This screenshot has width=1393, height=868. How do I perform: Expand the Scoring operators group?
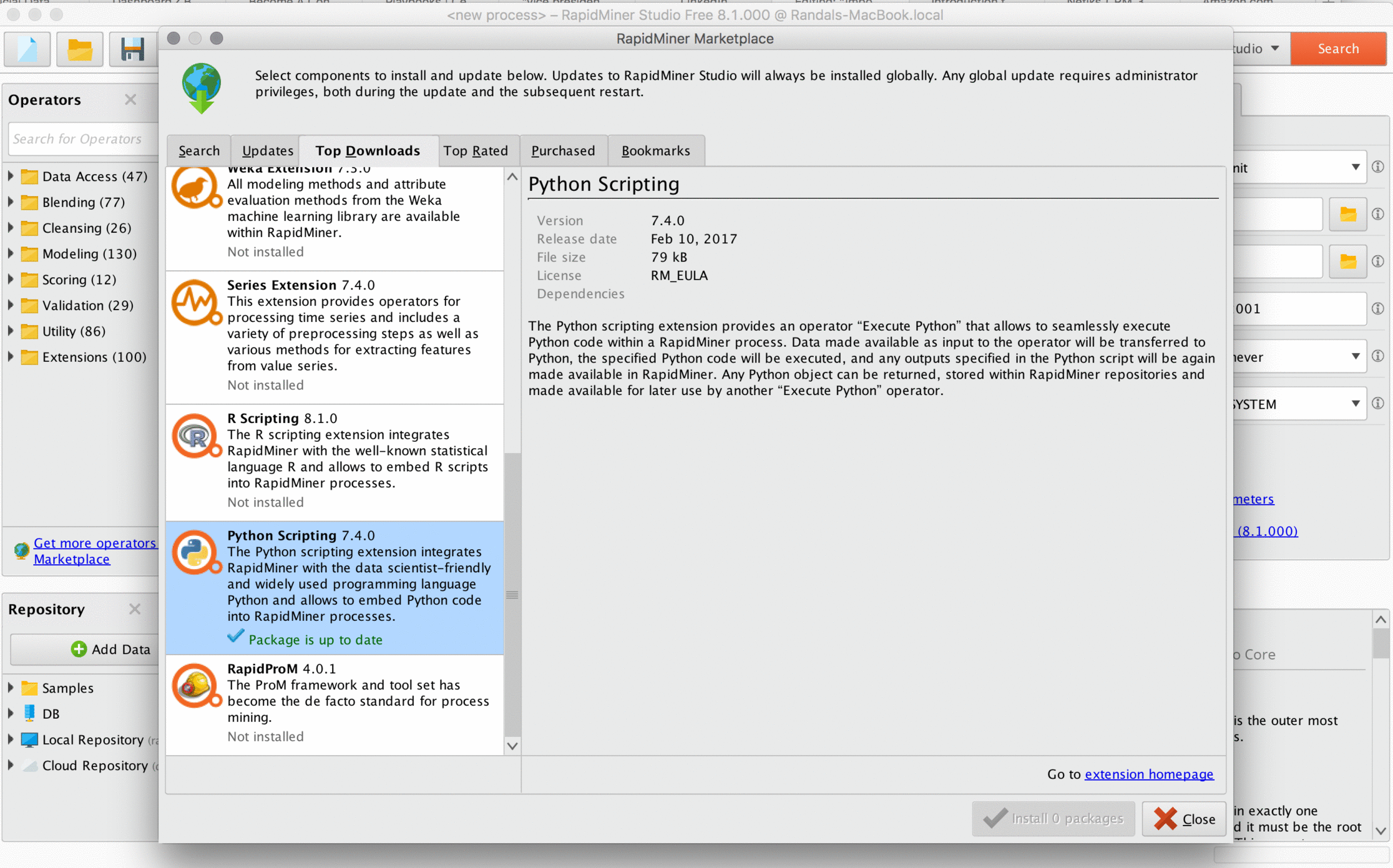[11, 280]
